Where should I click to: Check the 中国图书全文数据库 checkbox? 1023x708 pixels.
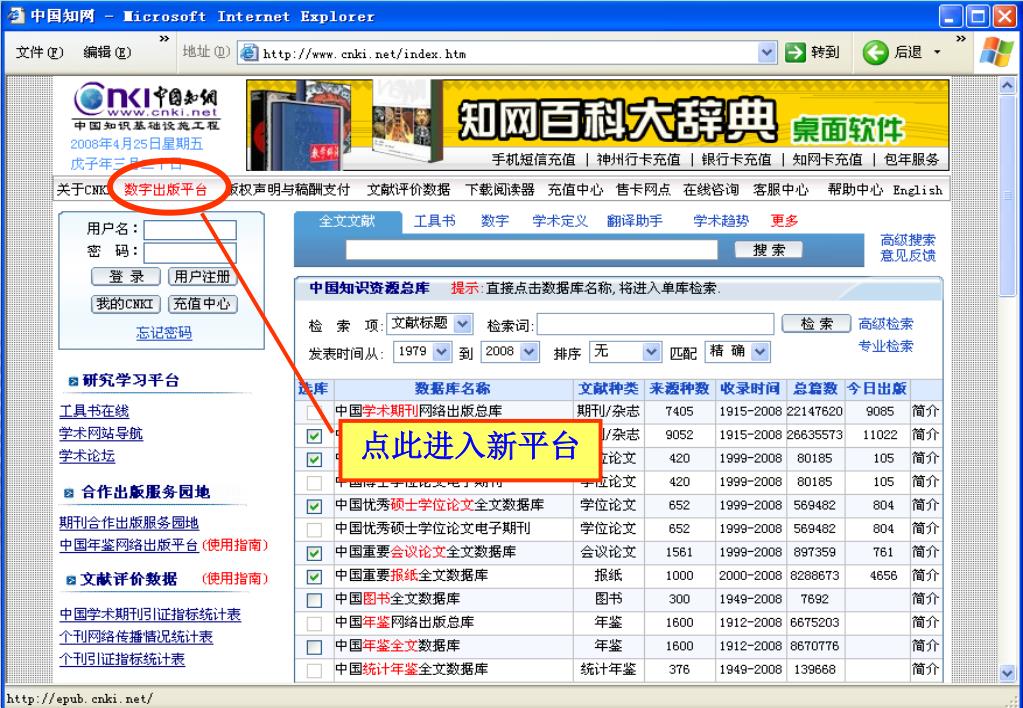tap(314, 600)
